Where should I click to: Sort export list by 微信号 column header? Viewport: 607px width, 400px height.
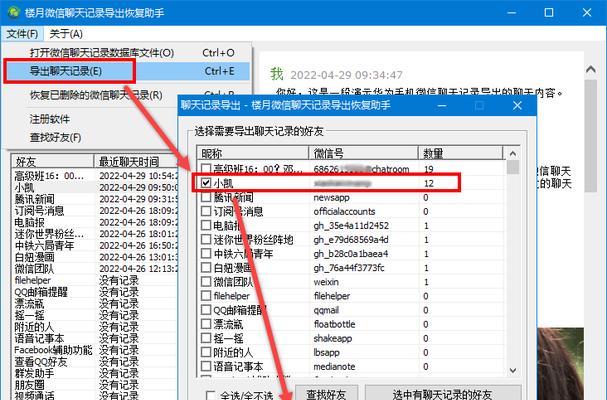tap(363, 153)
